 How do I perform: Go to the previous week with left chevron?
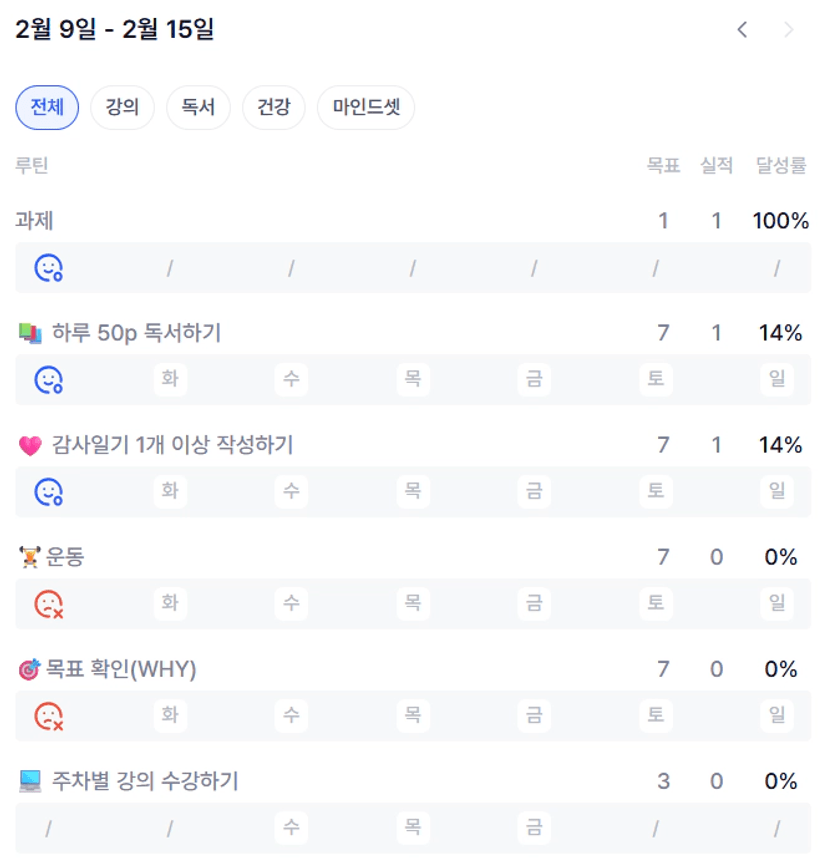coord(742,30)
